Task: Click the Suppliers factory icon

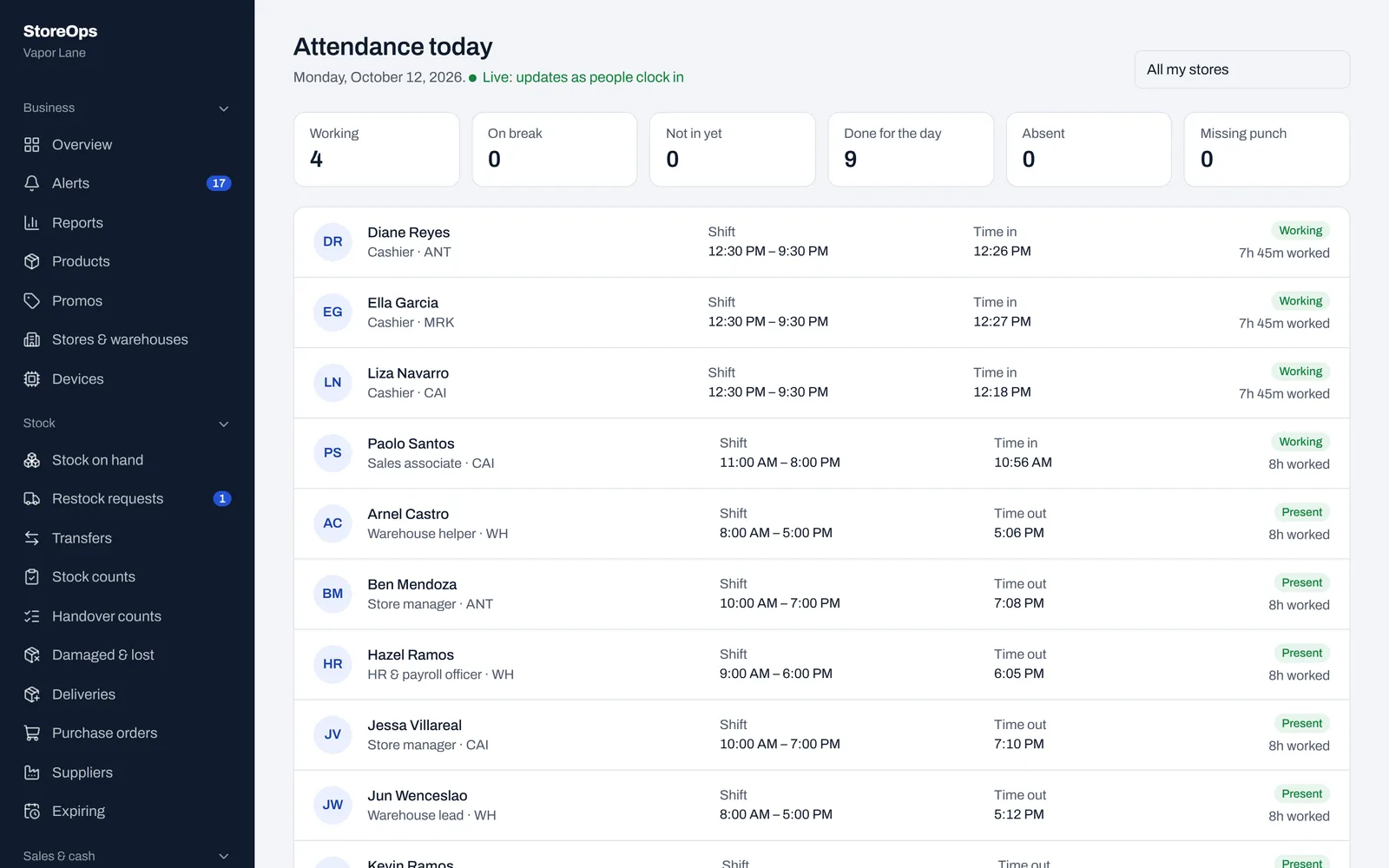Action: [x=32, y=773]
